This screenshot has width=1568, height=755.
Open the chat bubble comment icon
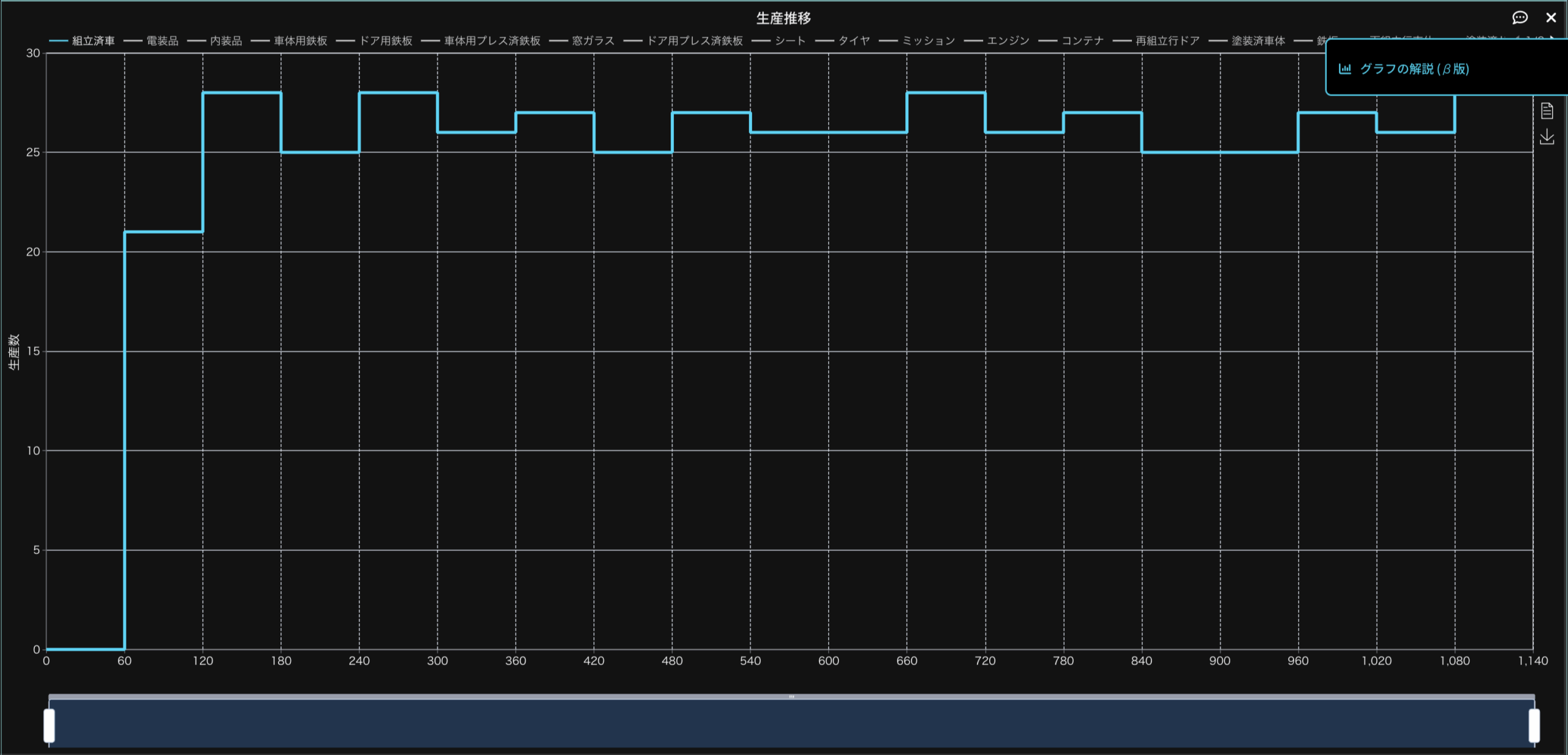click(x=1520, y=18)
